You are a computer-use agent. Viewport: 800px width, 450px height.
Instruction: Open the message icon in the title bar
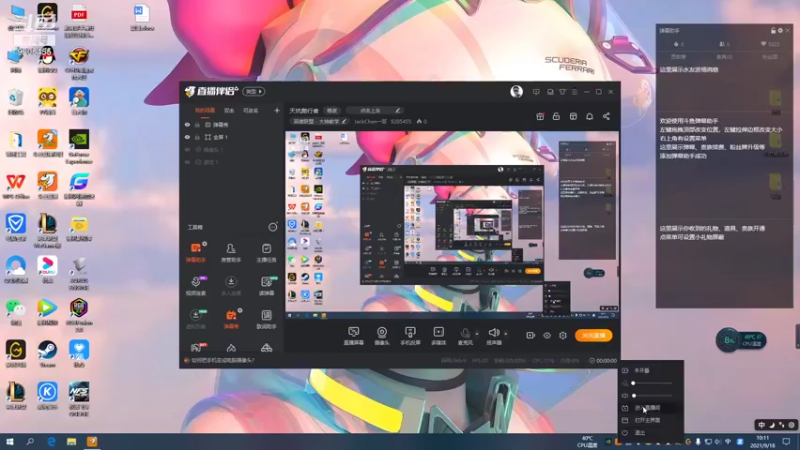[536, 92]
